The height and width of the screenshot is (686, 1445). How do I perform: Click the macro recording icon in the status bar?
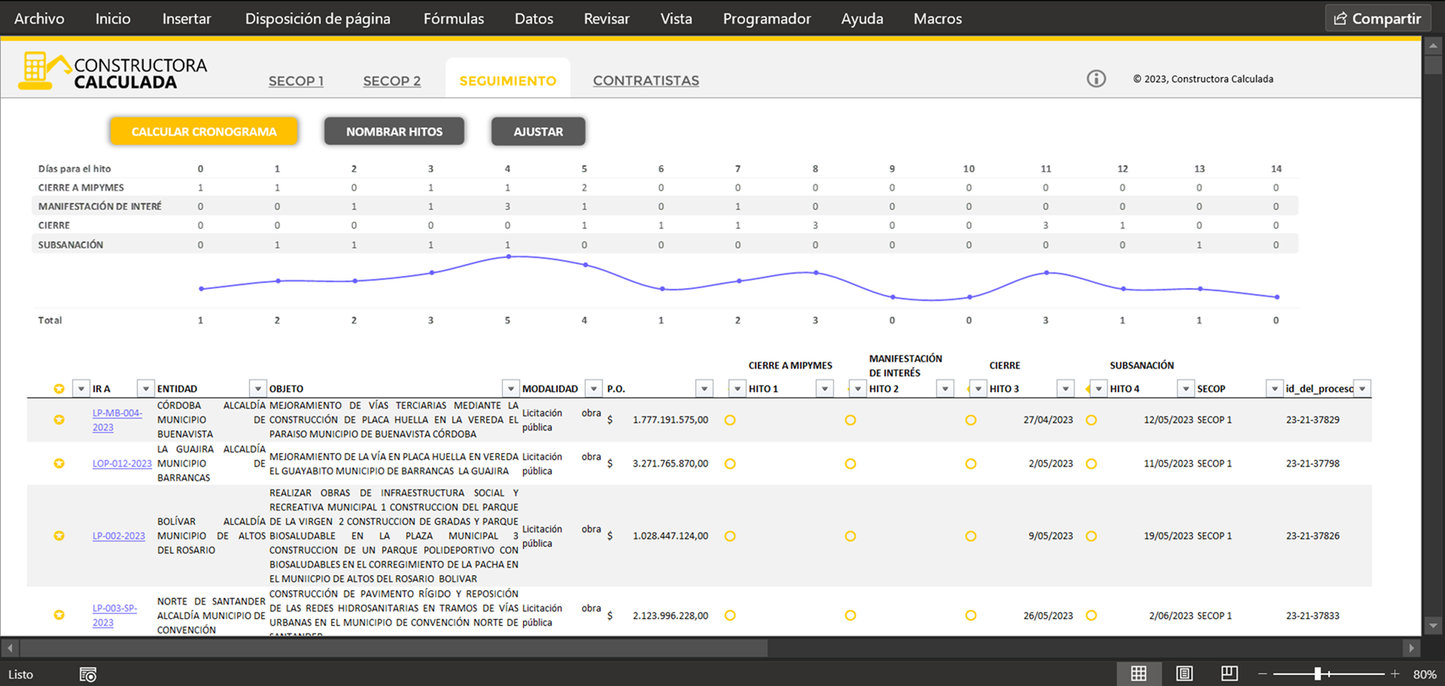[x=88, y=675]
